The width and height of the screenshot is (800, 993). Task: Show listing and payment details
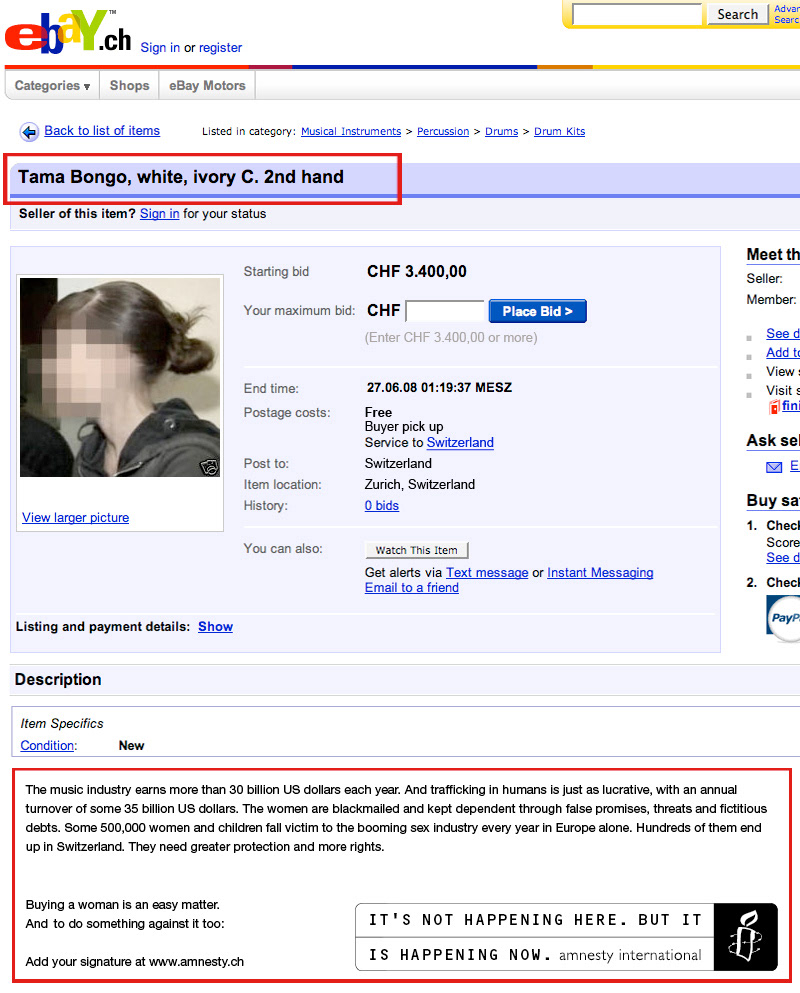click(x=215, y=626)
